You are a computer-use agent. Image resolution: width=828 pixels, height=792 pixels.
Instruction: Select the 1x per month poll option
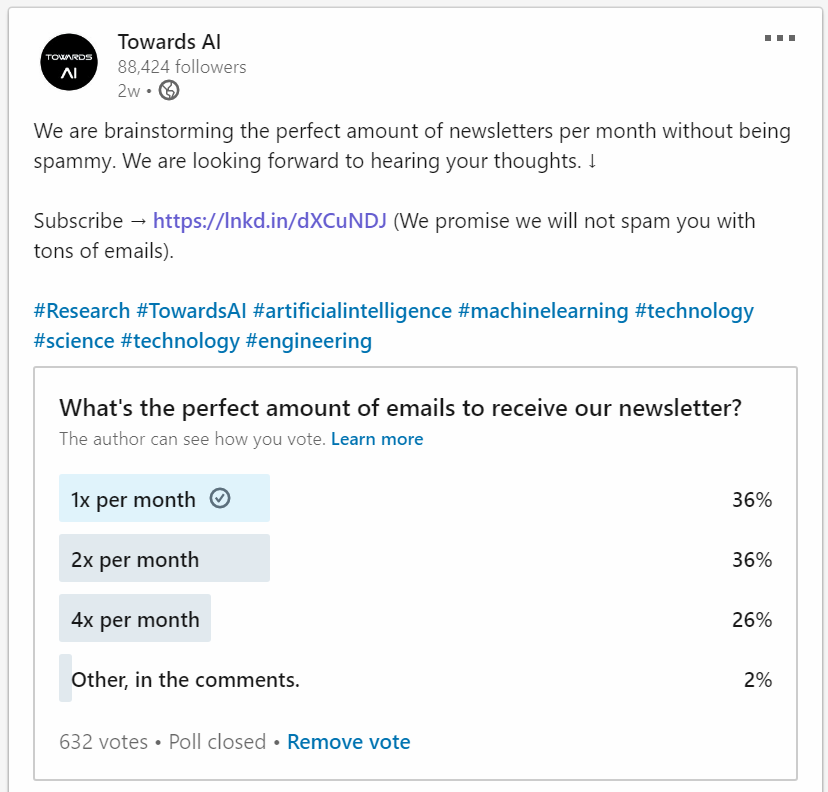coord(134,499)
